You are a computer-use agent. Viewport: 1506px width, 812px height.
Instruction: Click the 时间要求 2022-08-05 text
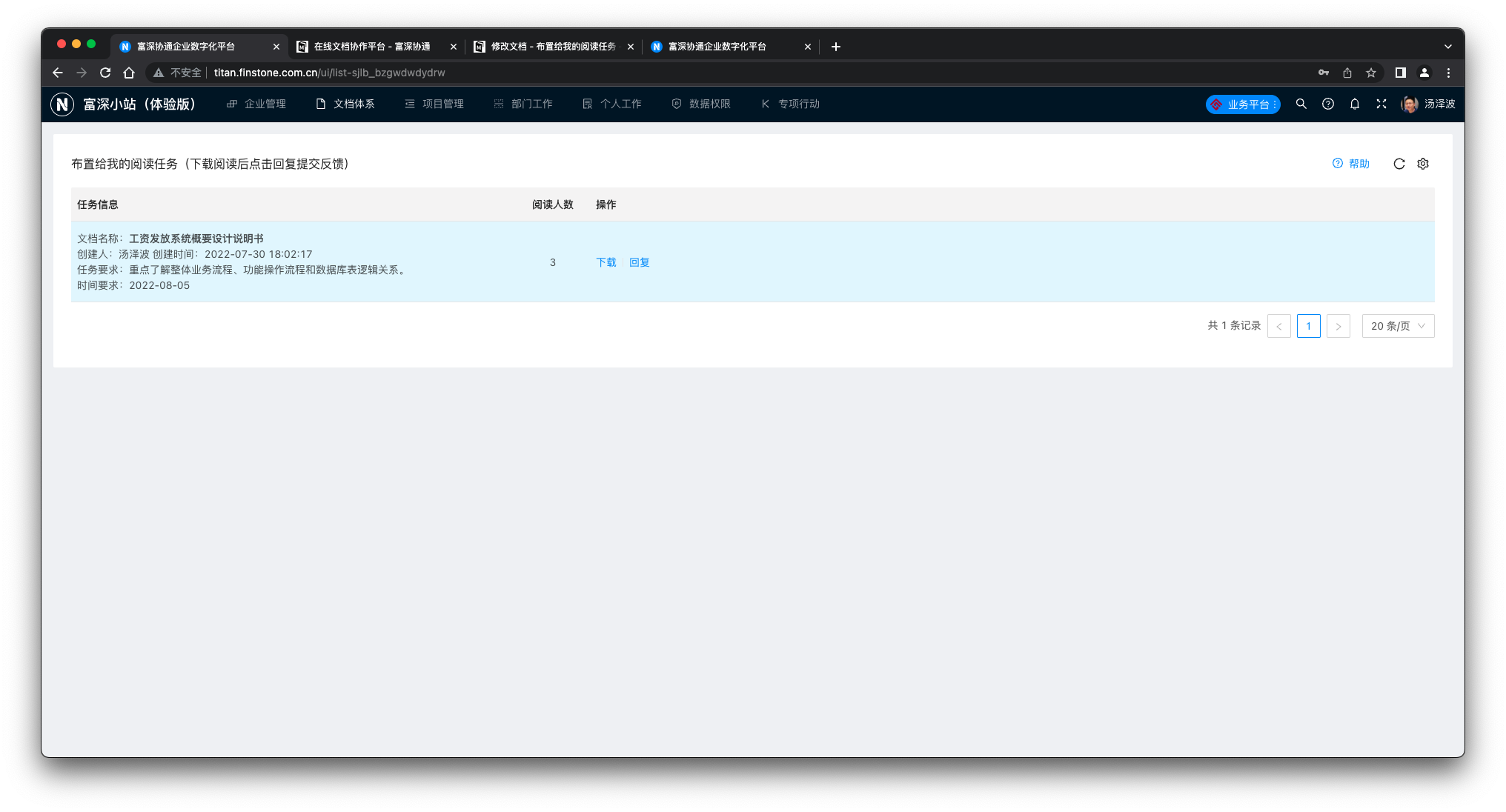(133, 285)
